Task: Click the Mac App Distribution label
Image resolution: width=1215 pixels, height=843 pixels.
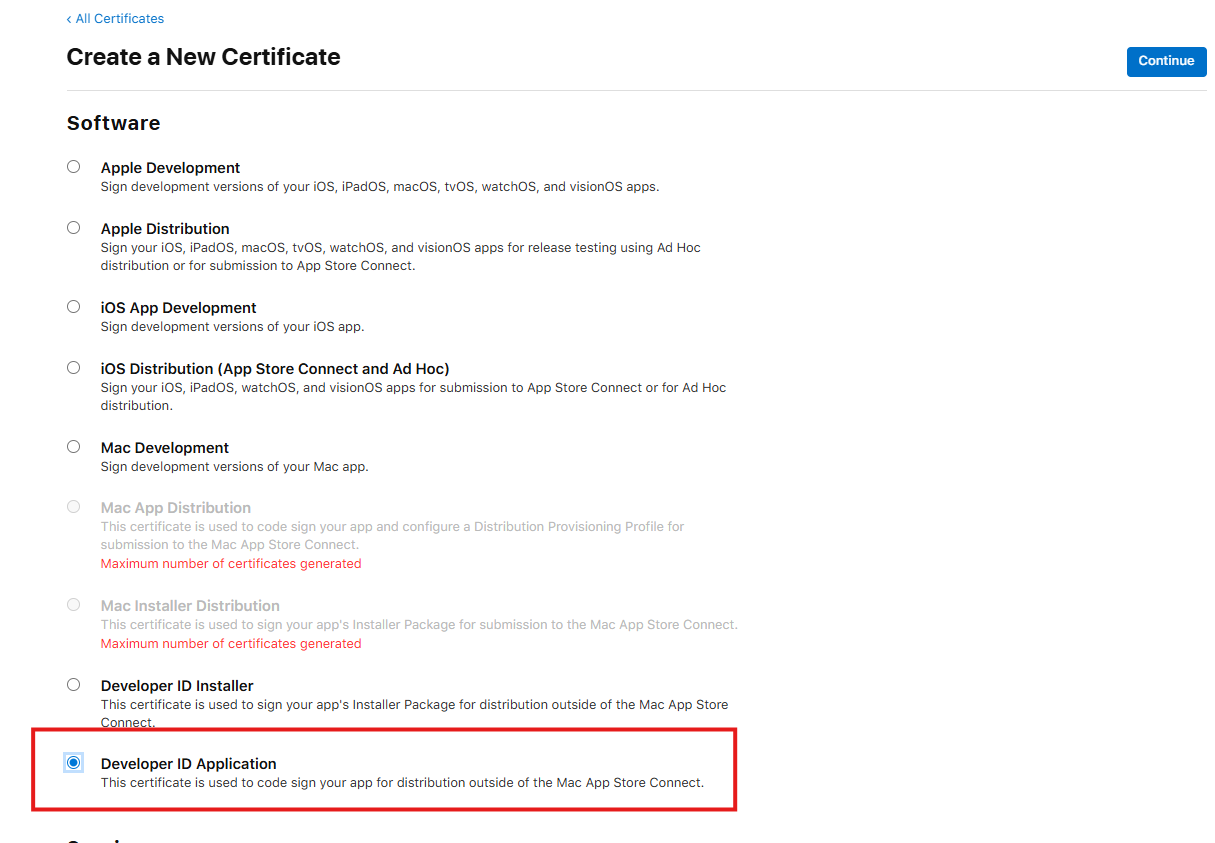Action: 176,508
